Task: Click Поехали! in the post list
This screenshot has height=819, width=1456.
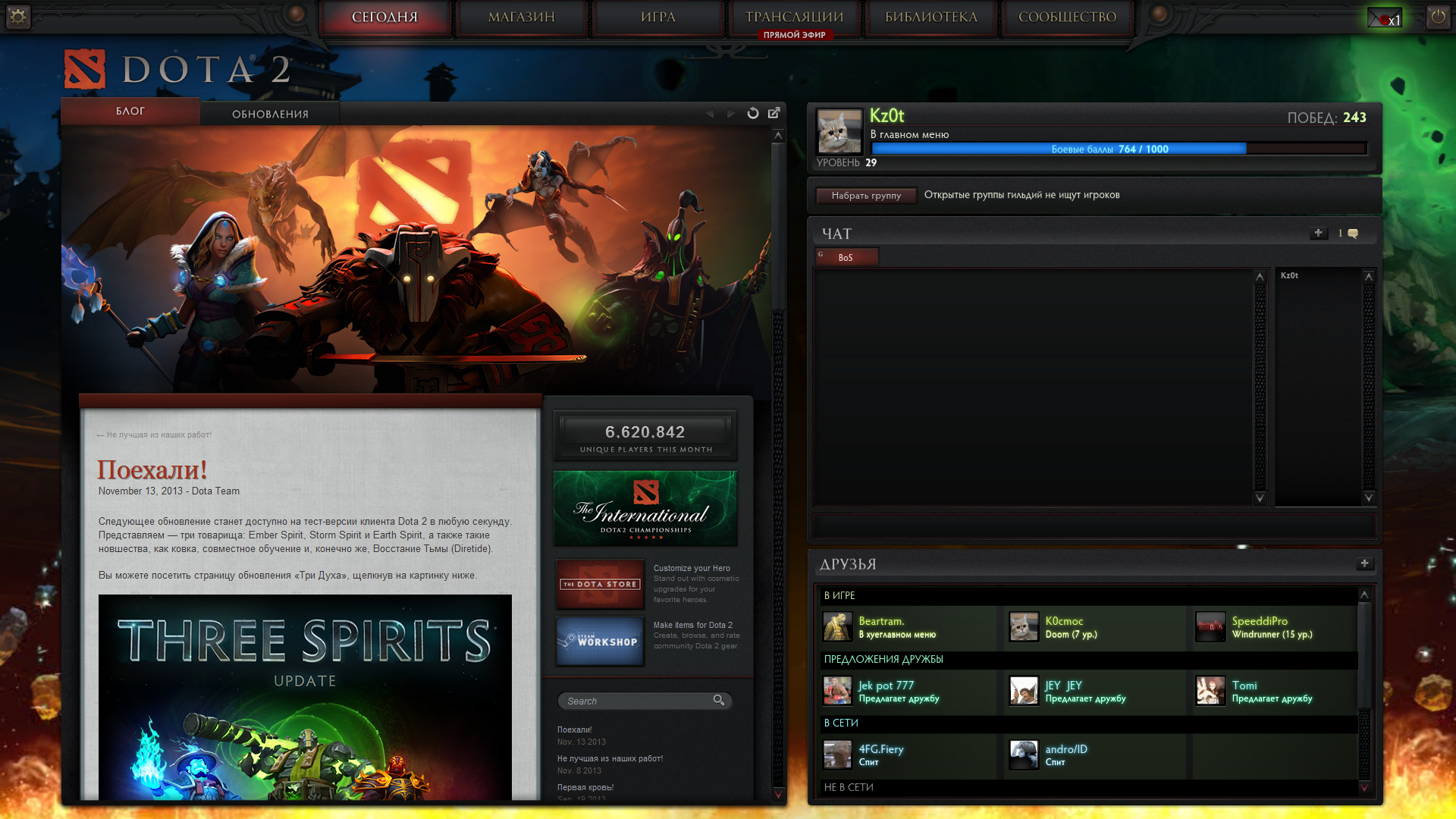Action: click(574, 730)
